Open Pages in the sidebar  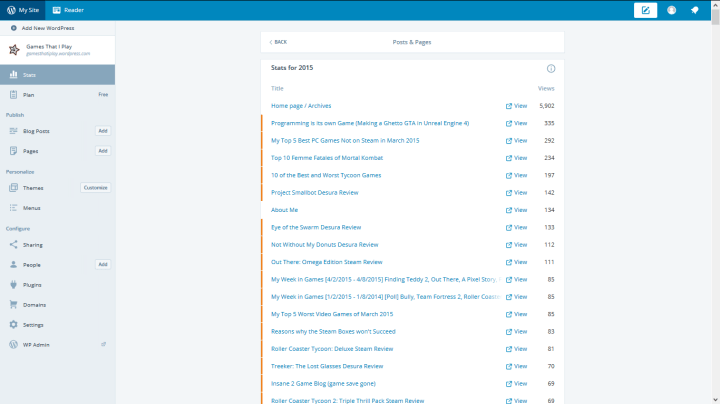click(x=30, y=151)
